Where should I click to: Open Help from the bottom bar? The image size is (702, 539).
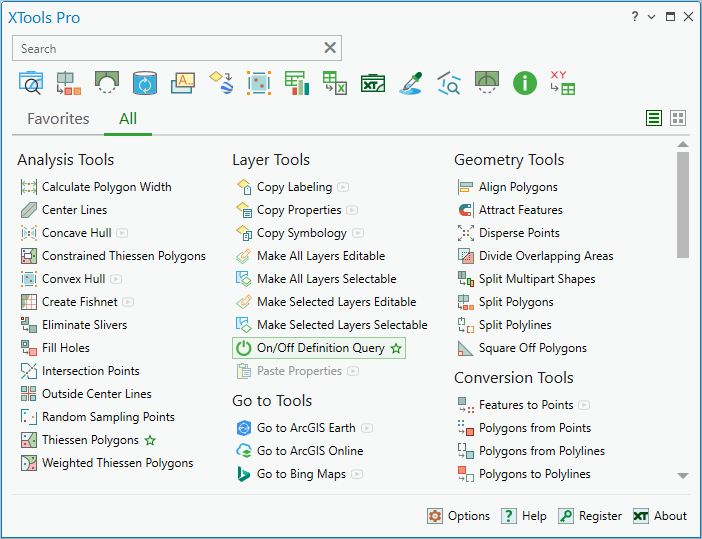[x=524, y=516]
